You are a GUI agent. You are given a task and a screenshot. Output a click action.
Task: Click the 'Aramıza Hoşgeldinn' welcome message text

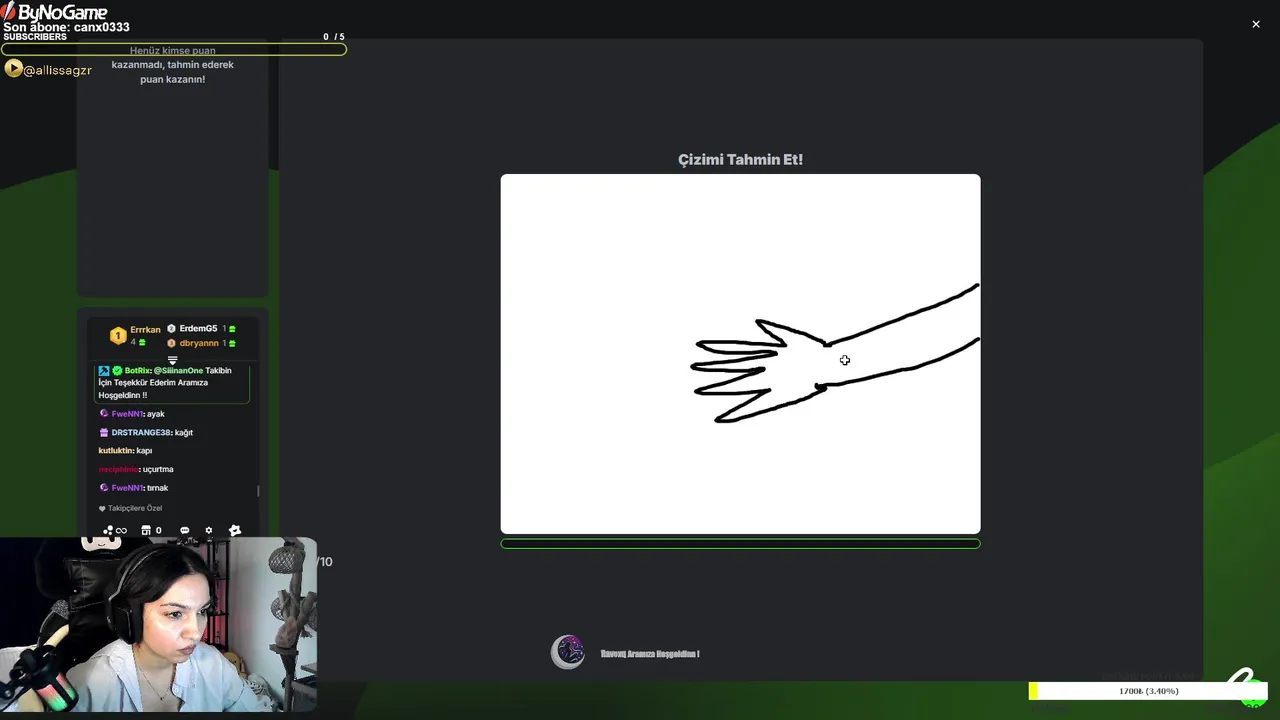650,654
